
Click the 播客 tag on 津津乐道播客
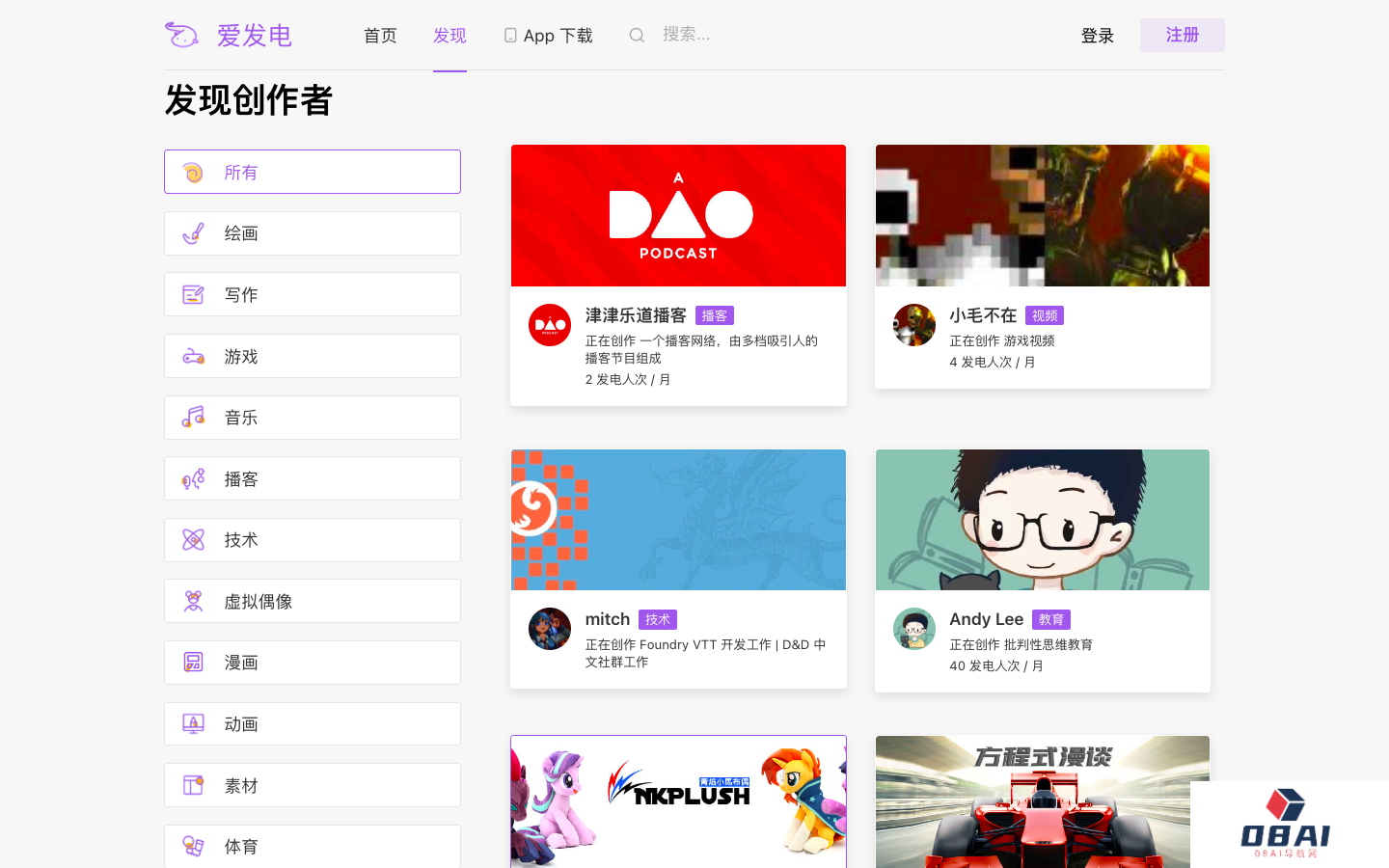(x=715, y=315)
